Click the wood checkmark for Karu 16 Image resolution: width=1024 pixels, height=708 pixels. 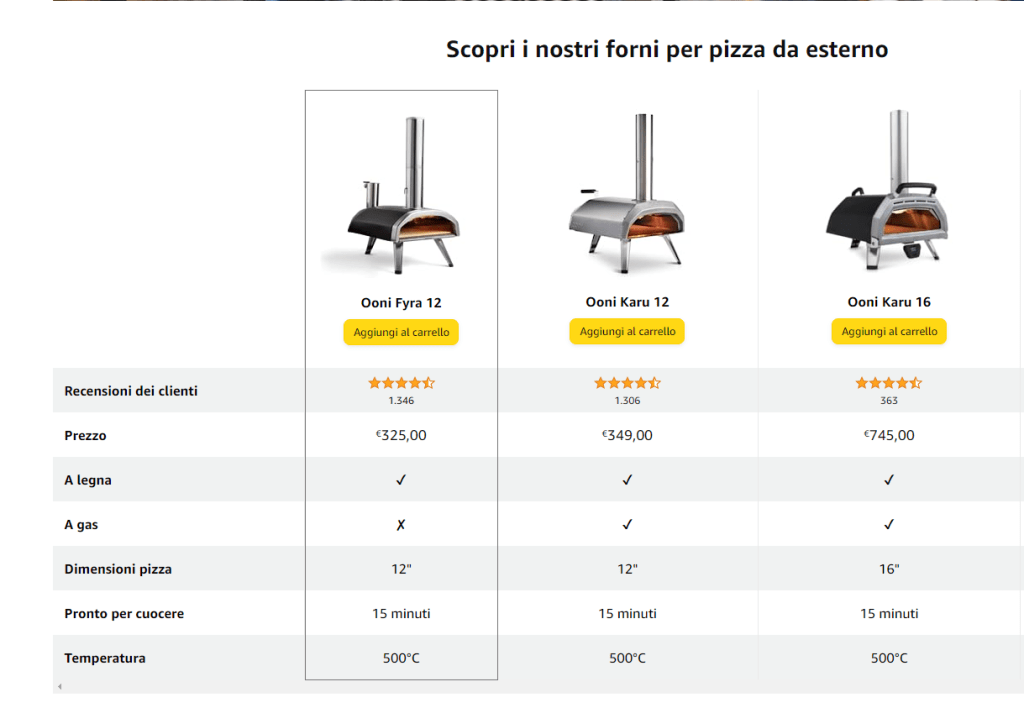click(x=889, y=480)
